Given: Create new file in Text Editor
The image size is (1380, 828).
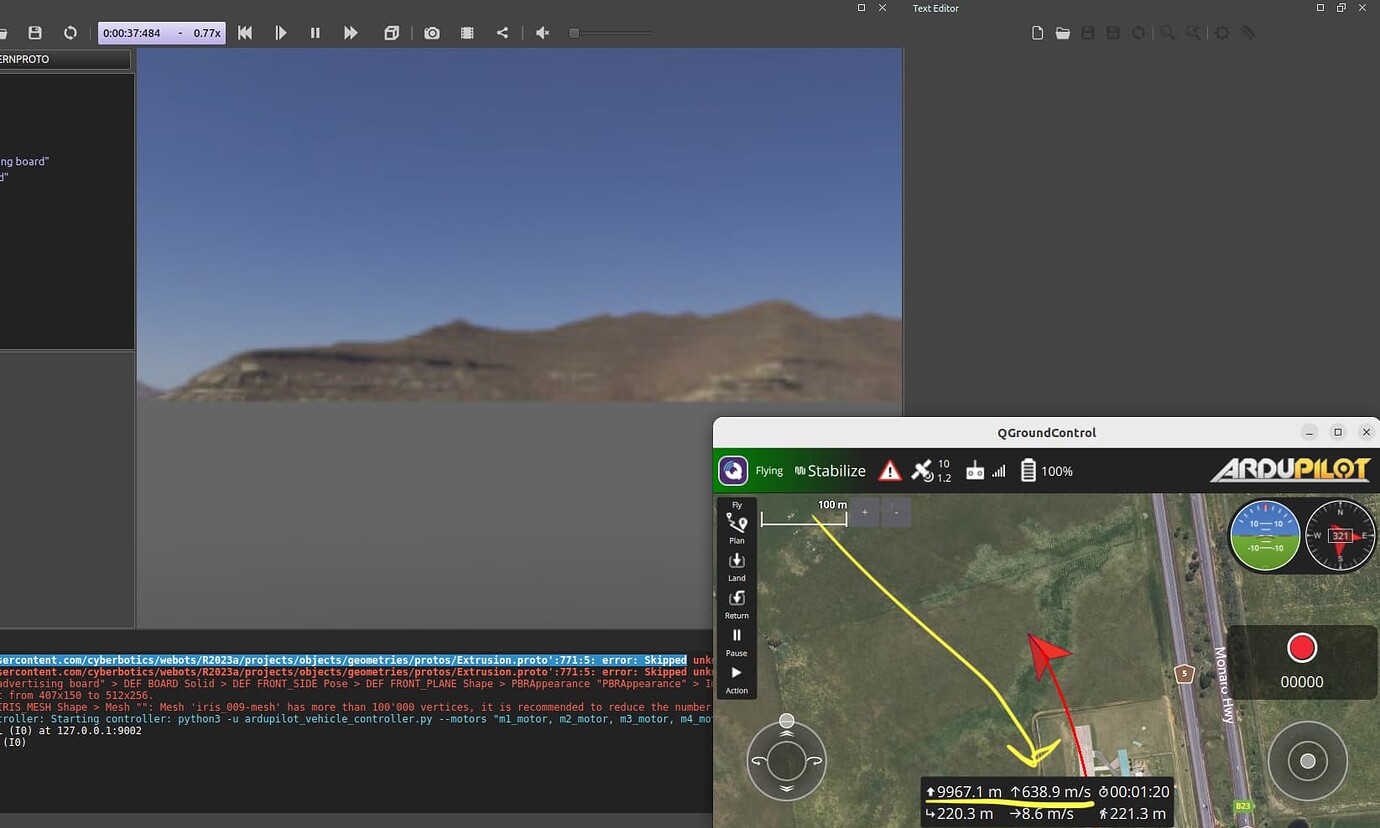Looking at the screenshot, I should (x=1037, y=33).
